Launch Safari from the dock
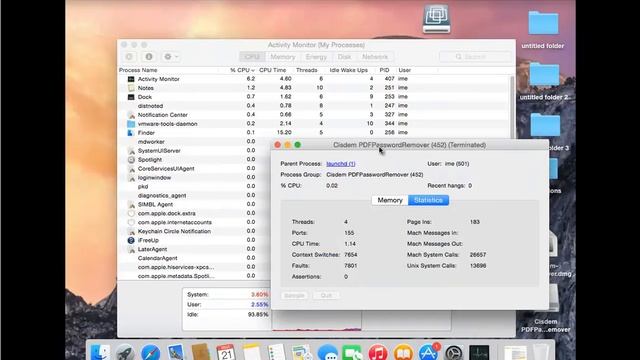This screenshot has height=360, width=640. (x=150, y=352)
